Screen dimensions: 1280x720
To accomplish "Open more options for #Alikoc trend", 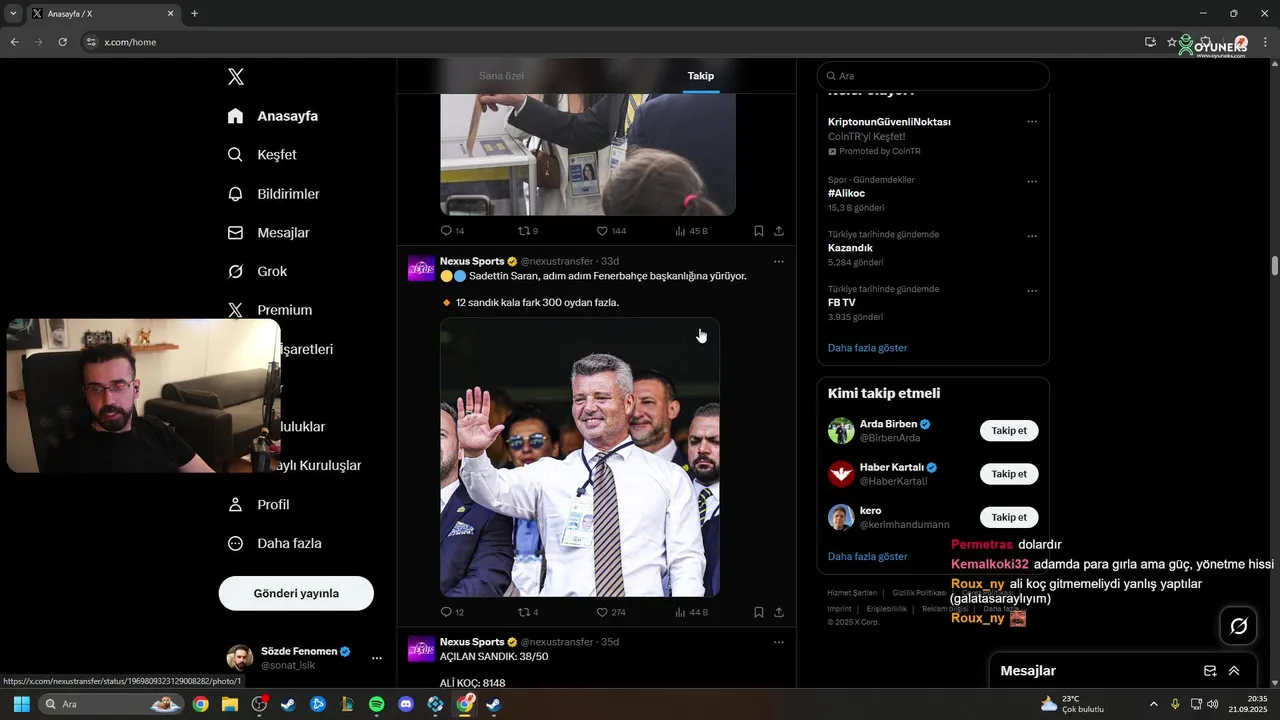I will tap(1032, 182).
